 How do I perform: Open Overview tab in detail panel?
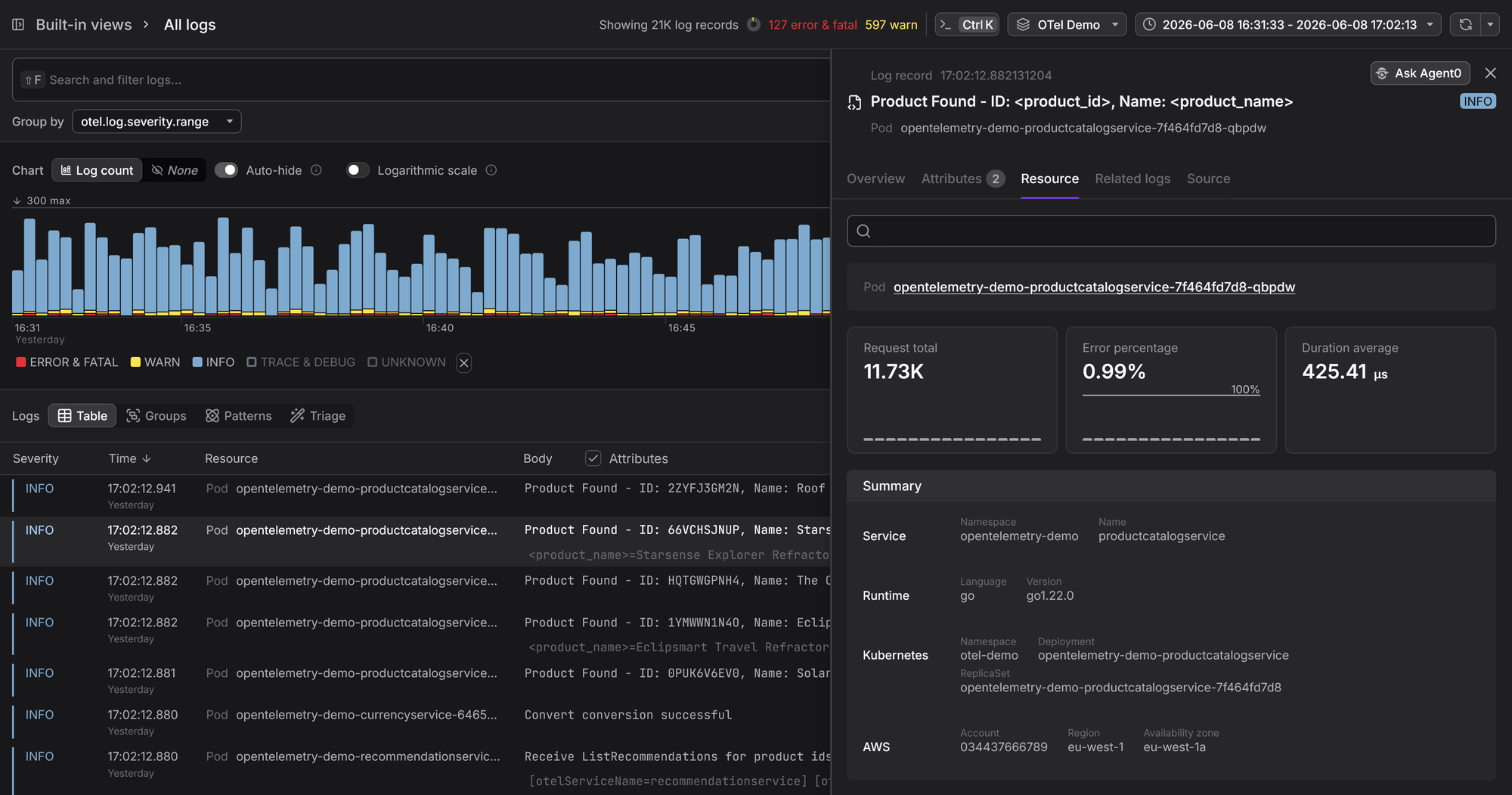pyautogui.click(x=875, y=179)
